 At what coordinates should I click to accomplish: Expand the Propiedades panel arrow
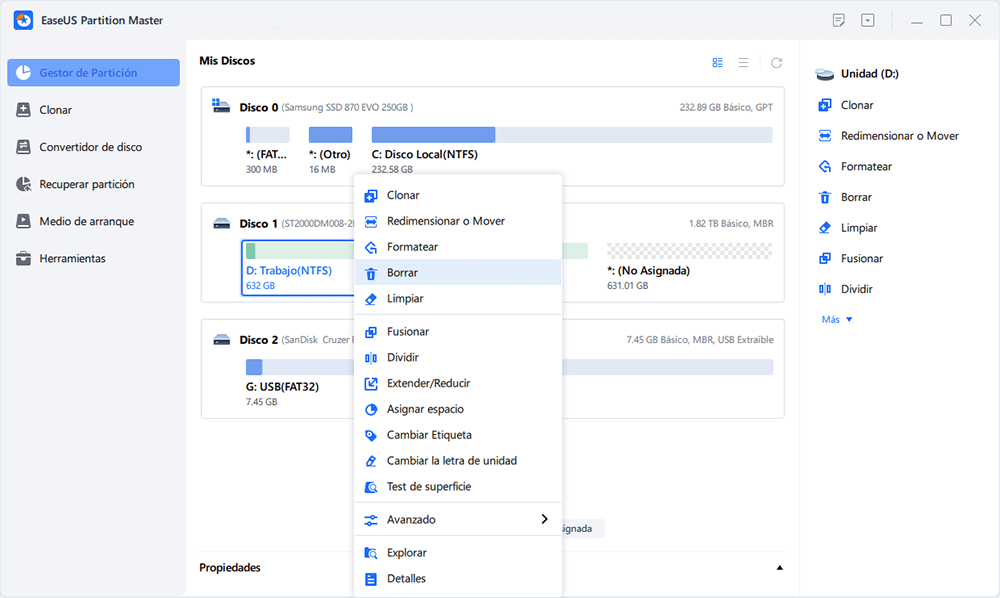pyautogui.click(x=779, y=567)
